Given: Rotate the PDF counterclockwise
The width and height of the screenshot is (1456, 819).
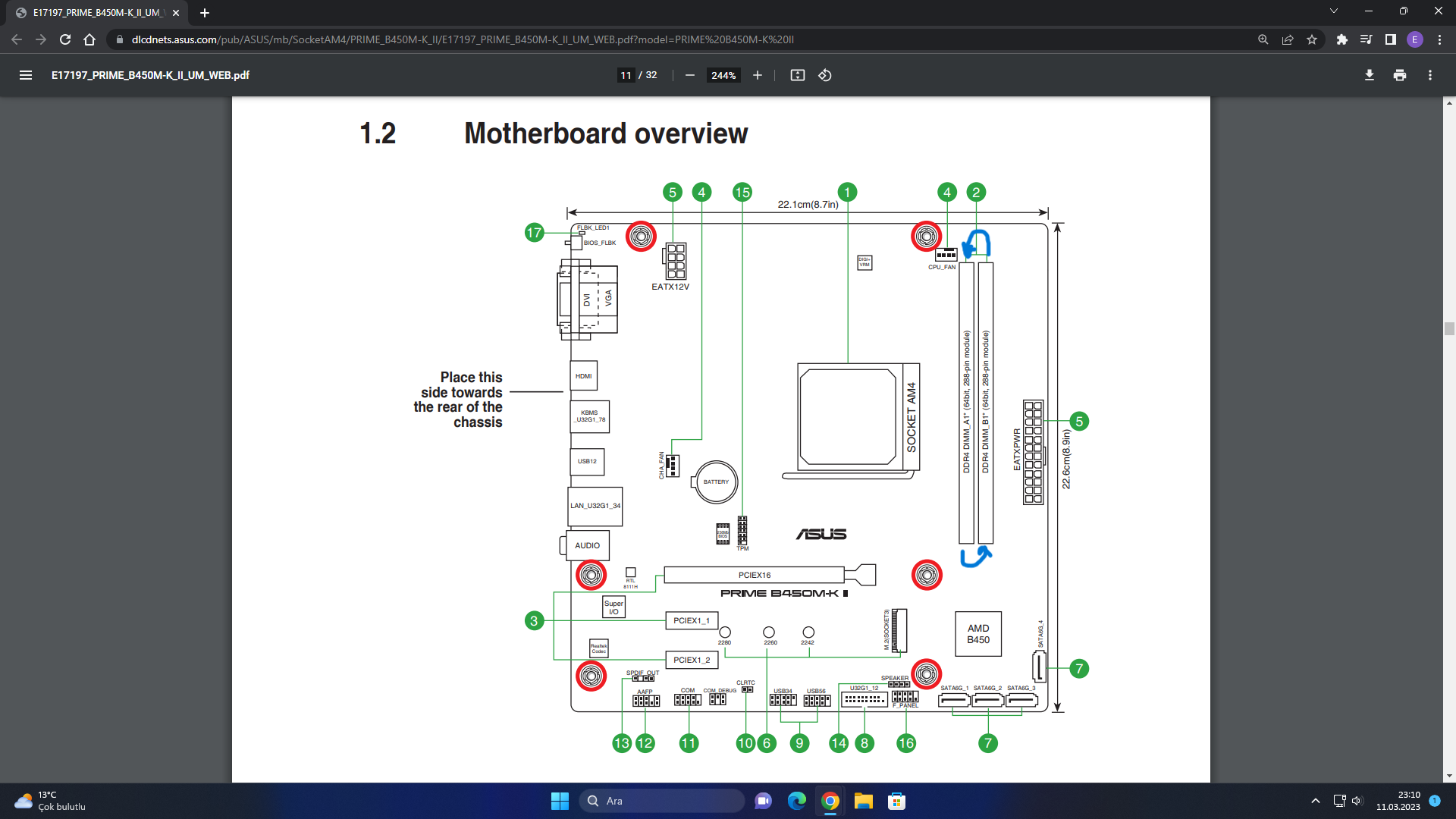Looking at the screenshot, I should click(825, 75).
